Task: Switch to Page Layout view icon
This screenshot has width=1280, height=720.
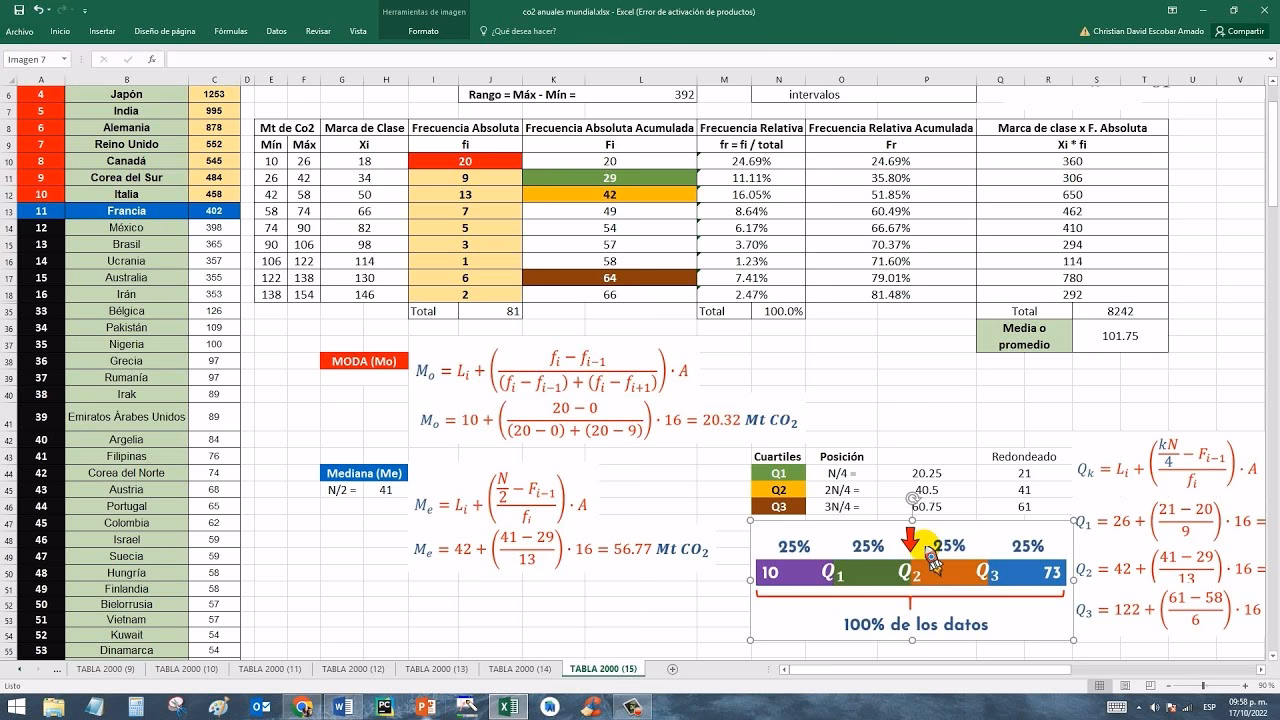Action: coord(1126,686)
